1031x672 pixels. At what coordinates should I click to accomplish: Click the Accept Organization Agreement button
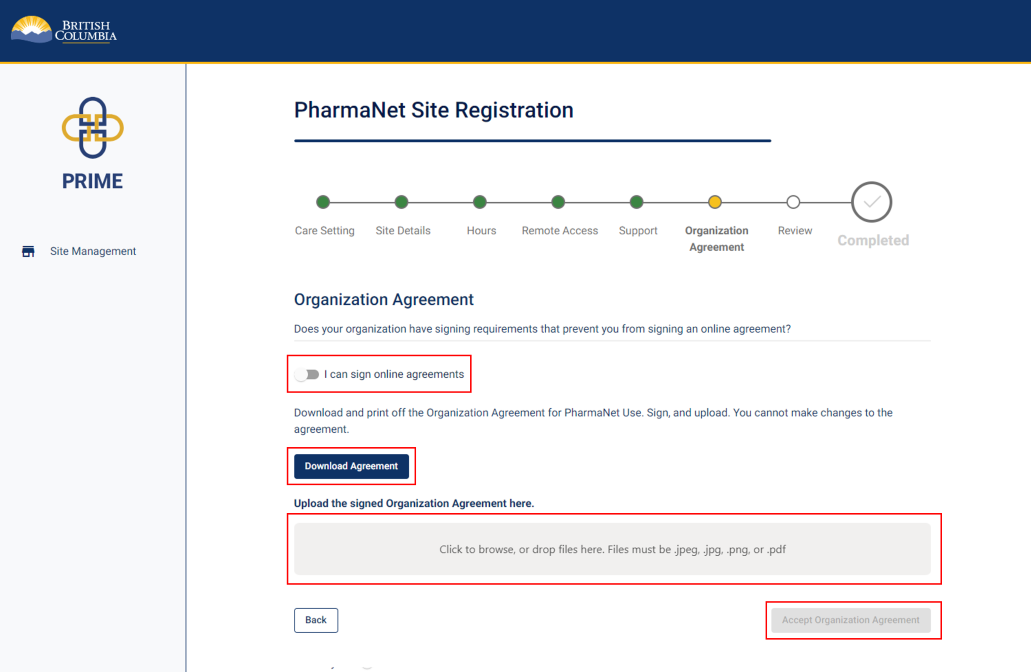point(850,620)
